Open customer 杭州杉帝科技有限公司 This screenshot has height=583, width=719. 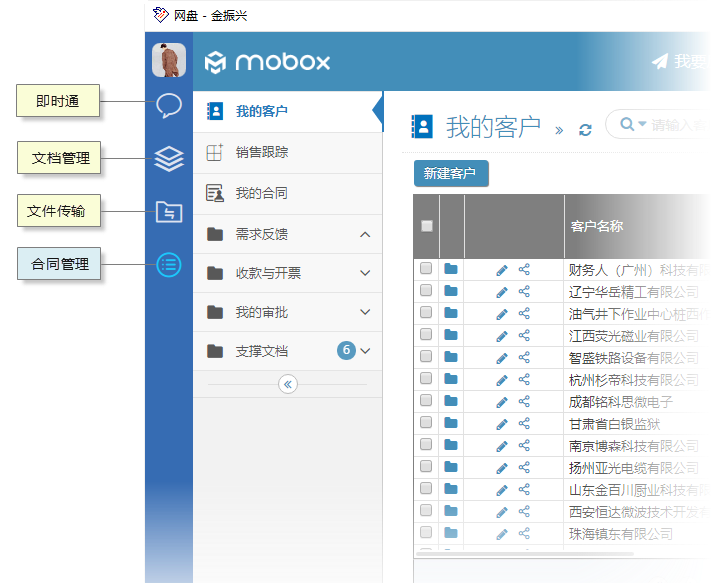tap(633, 380)
